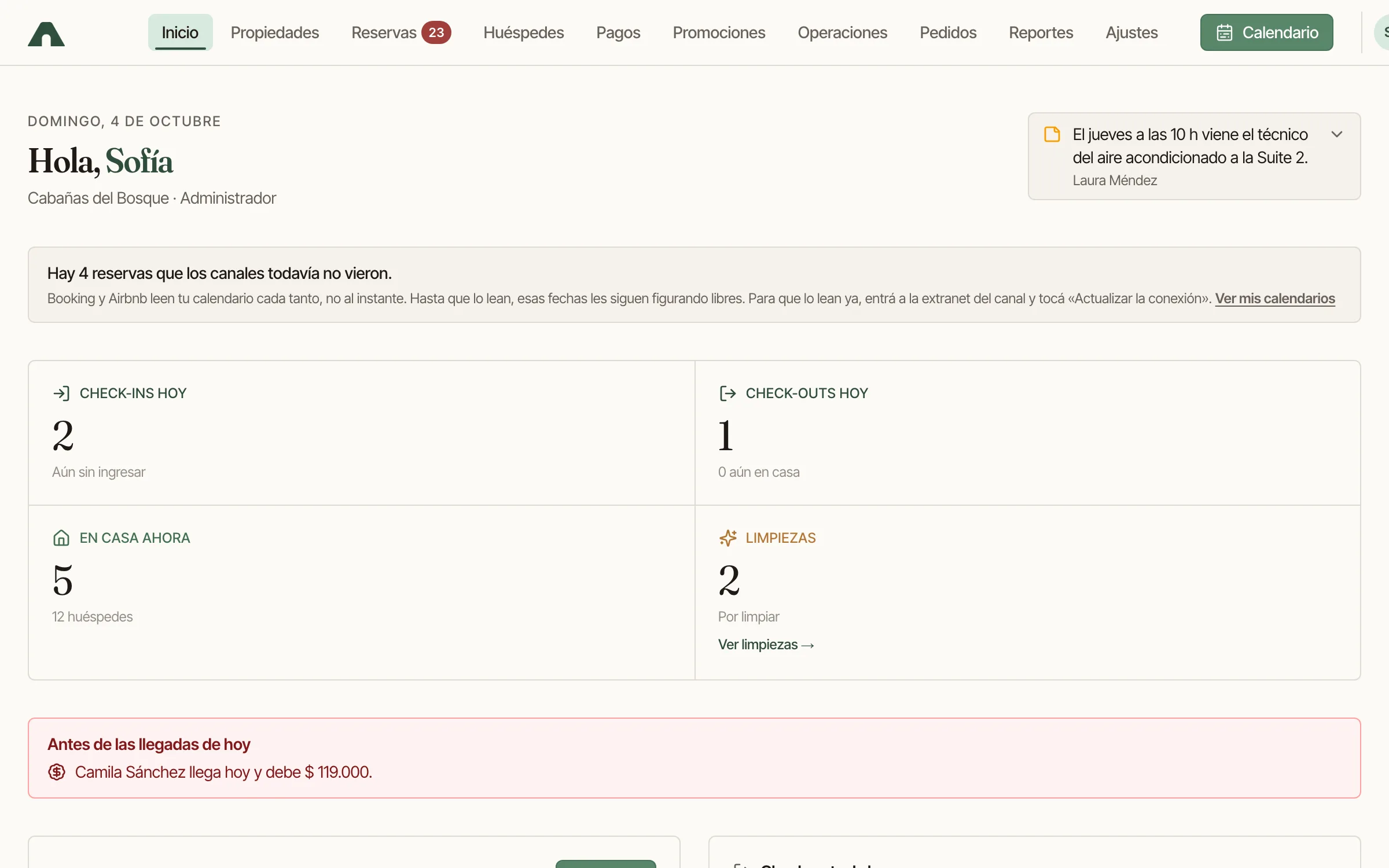Open the Inicio tab
The image size is (1389, 868).
180,32
